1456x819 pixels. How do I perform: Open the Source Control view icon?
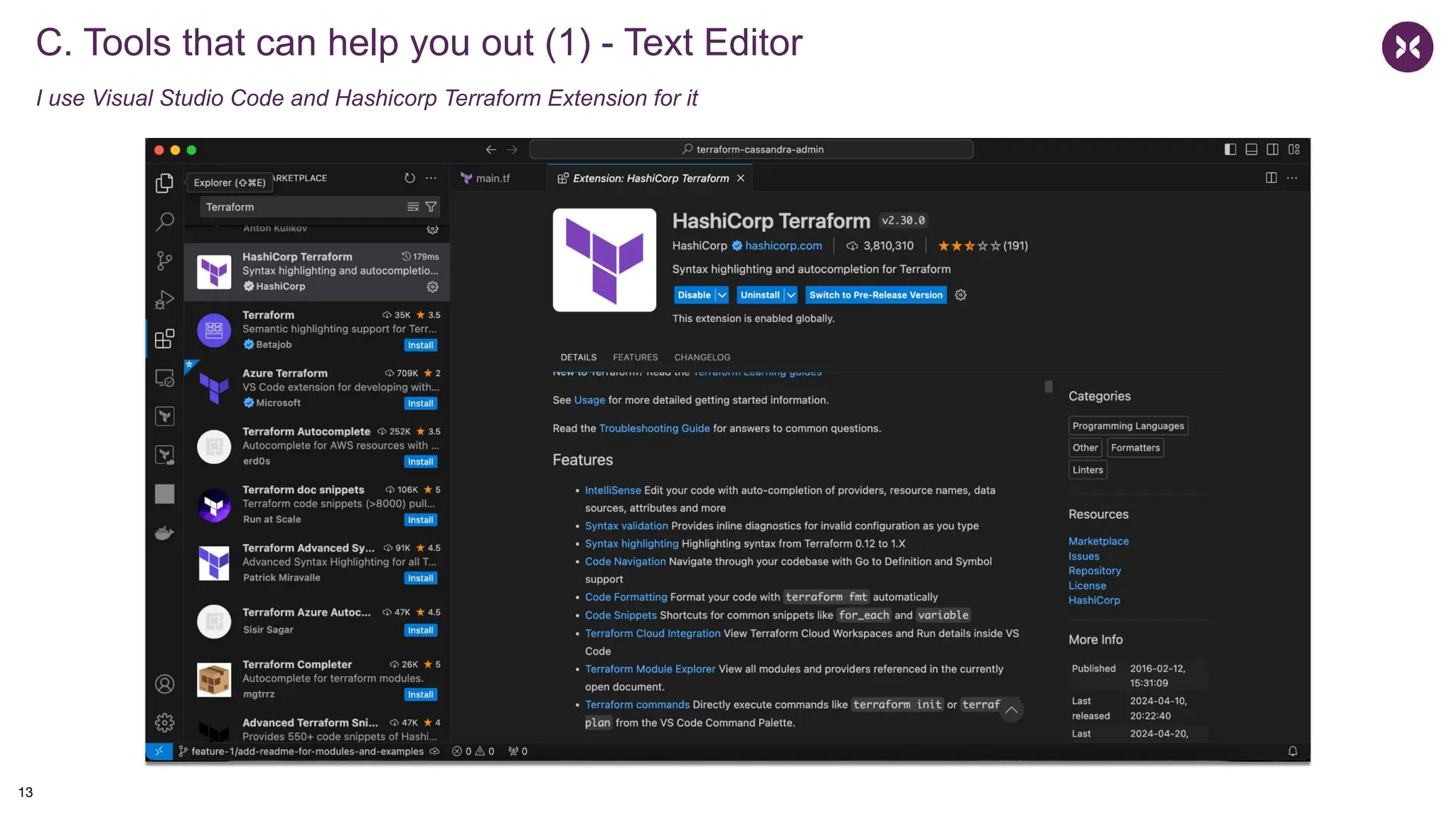click(x=164, y=261)
